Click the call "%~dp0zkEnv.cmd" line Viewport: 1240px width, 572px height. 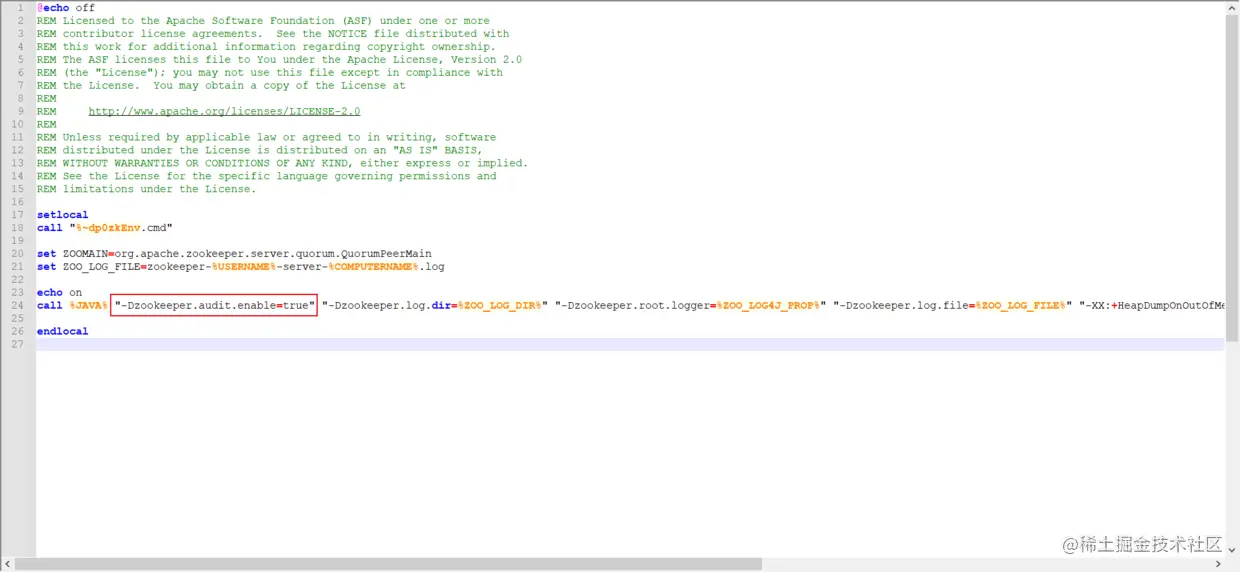tap(105, 228)
